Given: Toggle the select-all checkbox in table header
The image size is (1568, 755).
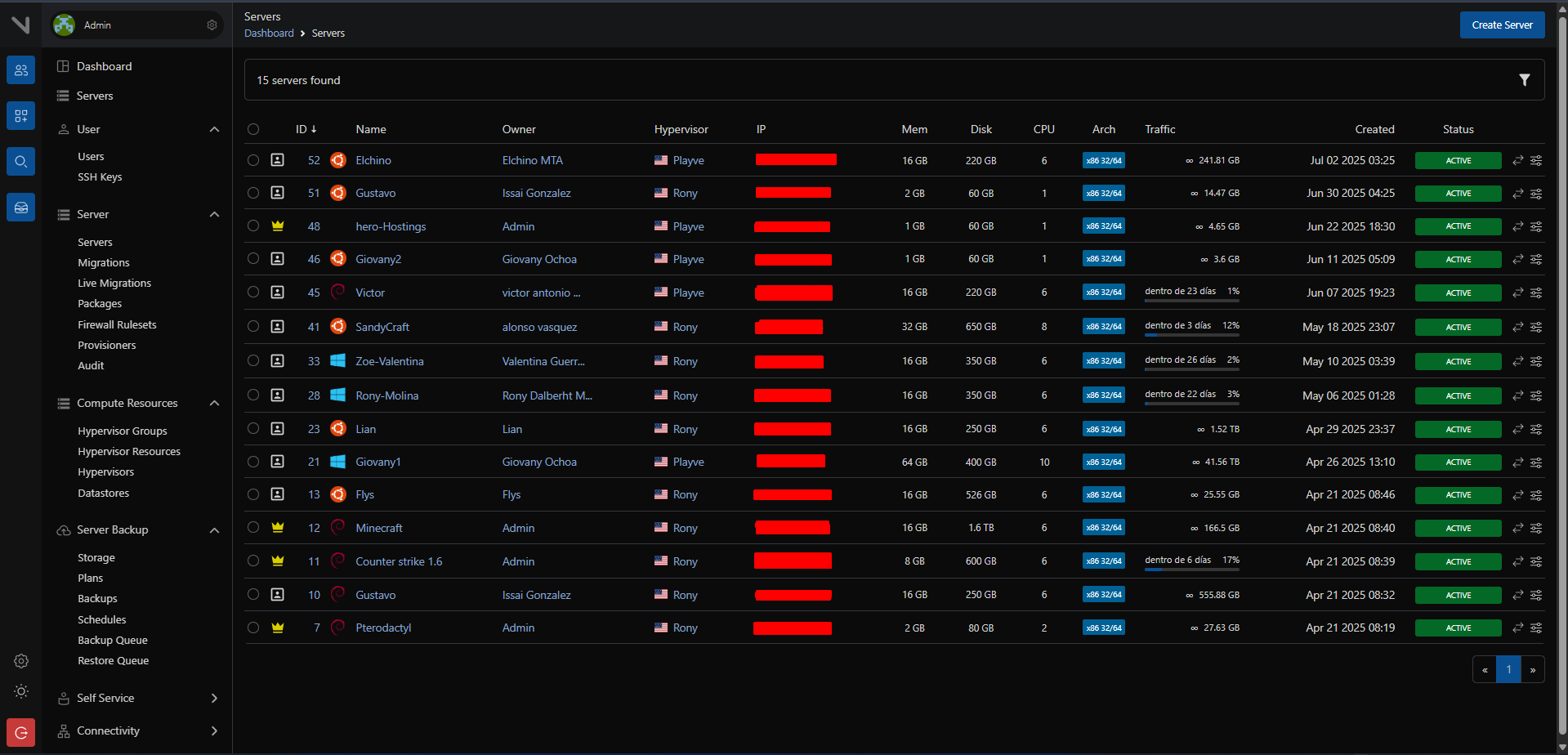Looking at the screenshot, I should 253,129.
